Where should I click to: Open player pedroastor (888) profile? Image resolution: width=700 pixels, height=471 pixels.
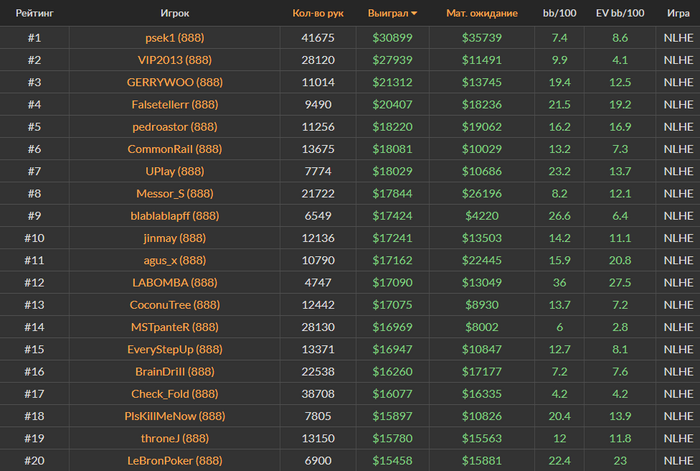click(175, 127)
